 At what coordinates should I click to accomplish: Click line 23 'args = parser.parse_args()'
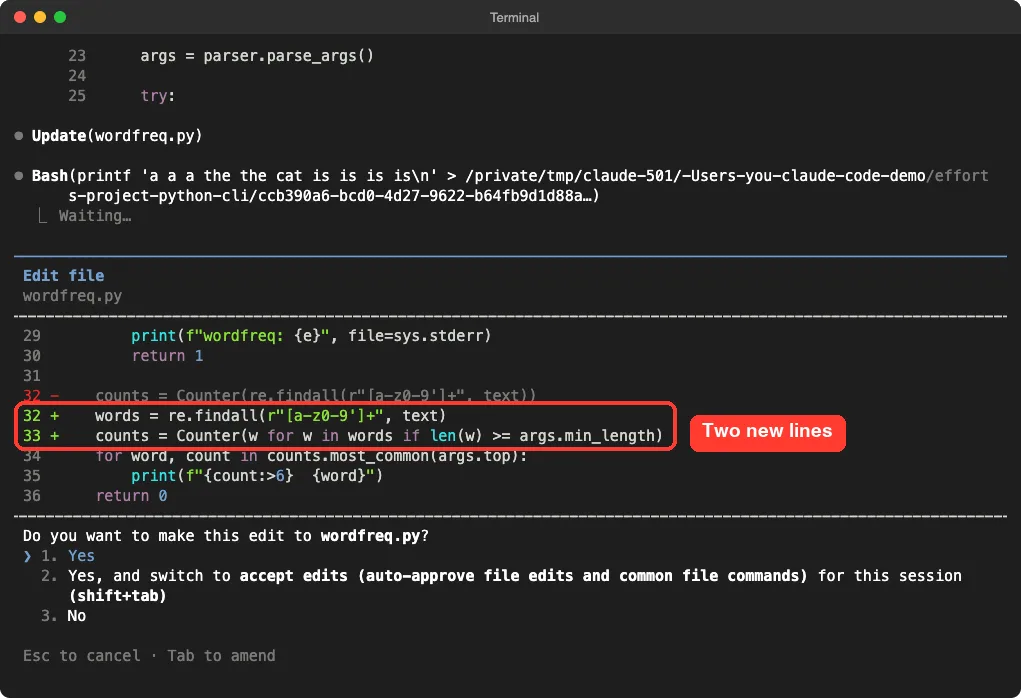221,56
